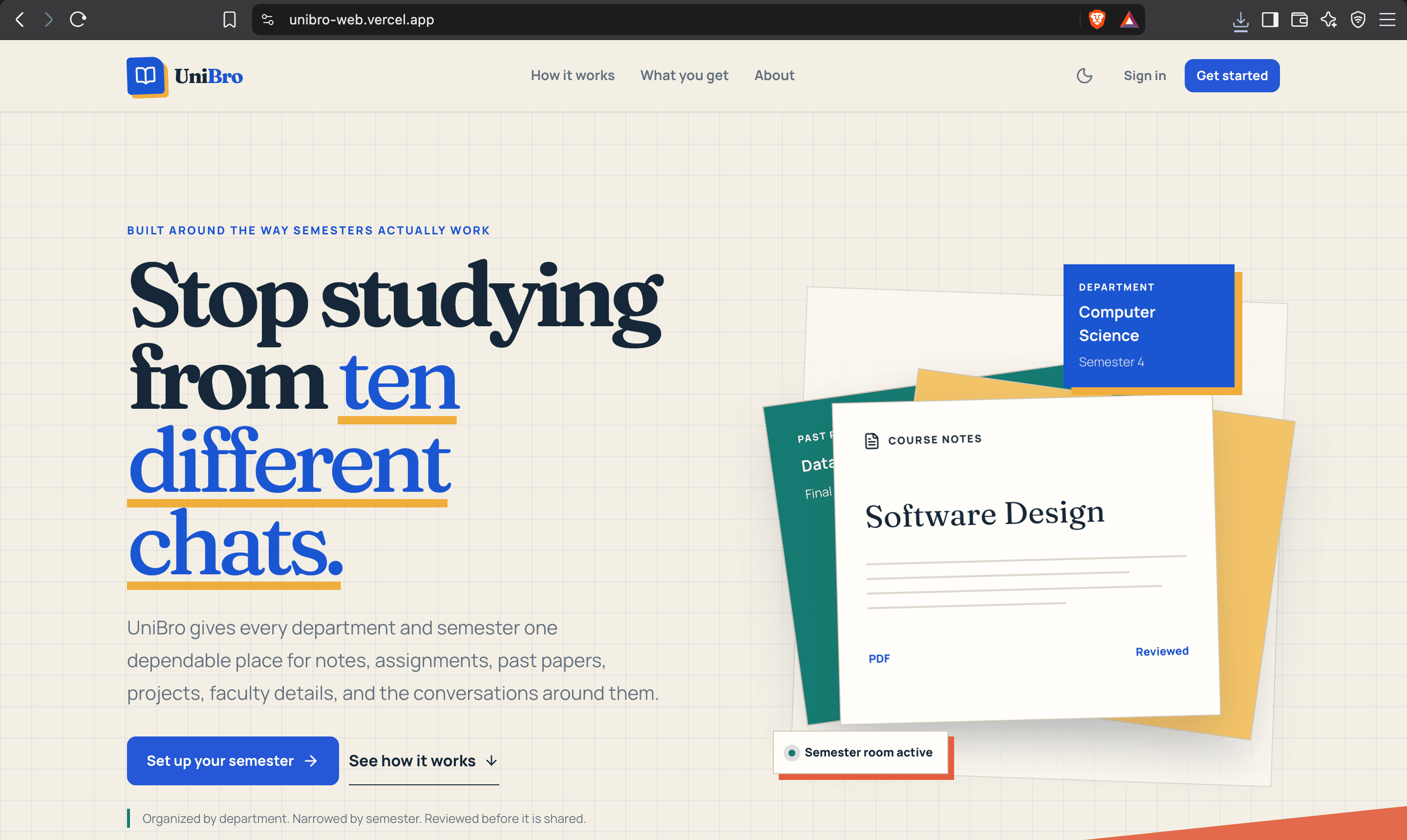Click the UniBro wordmark text
1407x840 pixels.
pos(208,76)
